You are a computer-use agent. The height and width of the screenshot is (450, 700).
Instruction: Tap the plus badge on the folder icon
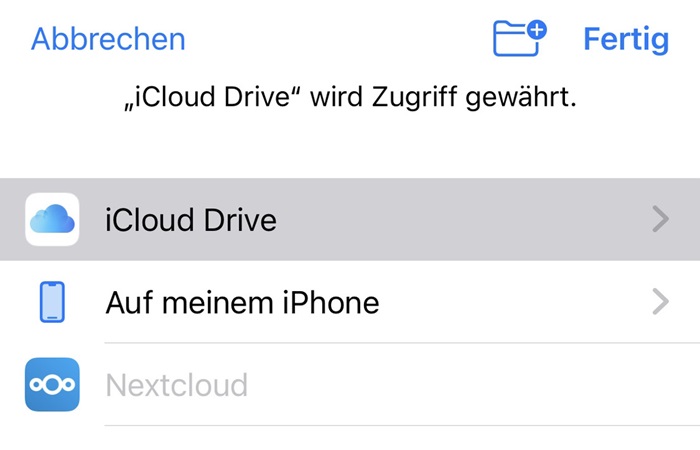tap(537, 30)
